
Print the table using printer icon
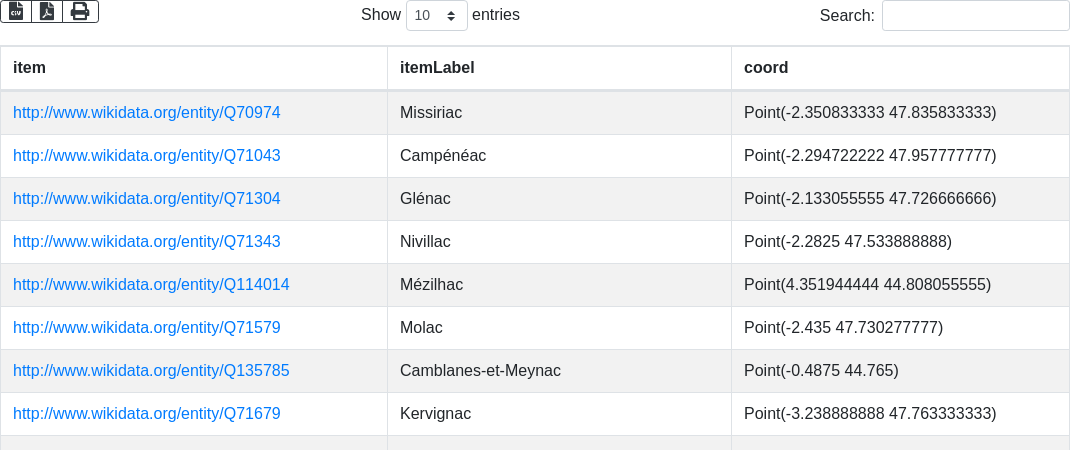click(x=80, y=11)
